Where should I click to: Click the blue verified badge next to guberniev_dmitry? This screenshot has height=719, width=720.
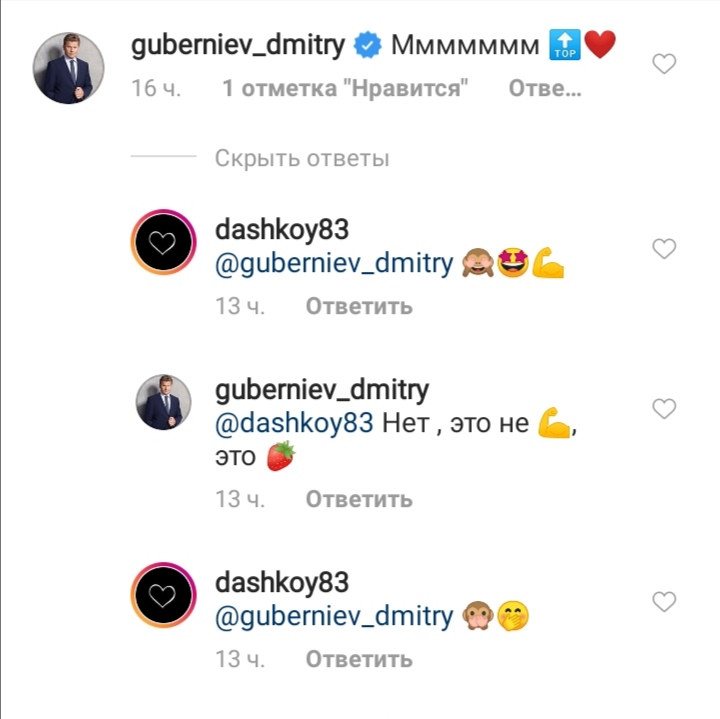point(367,45)
